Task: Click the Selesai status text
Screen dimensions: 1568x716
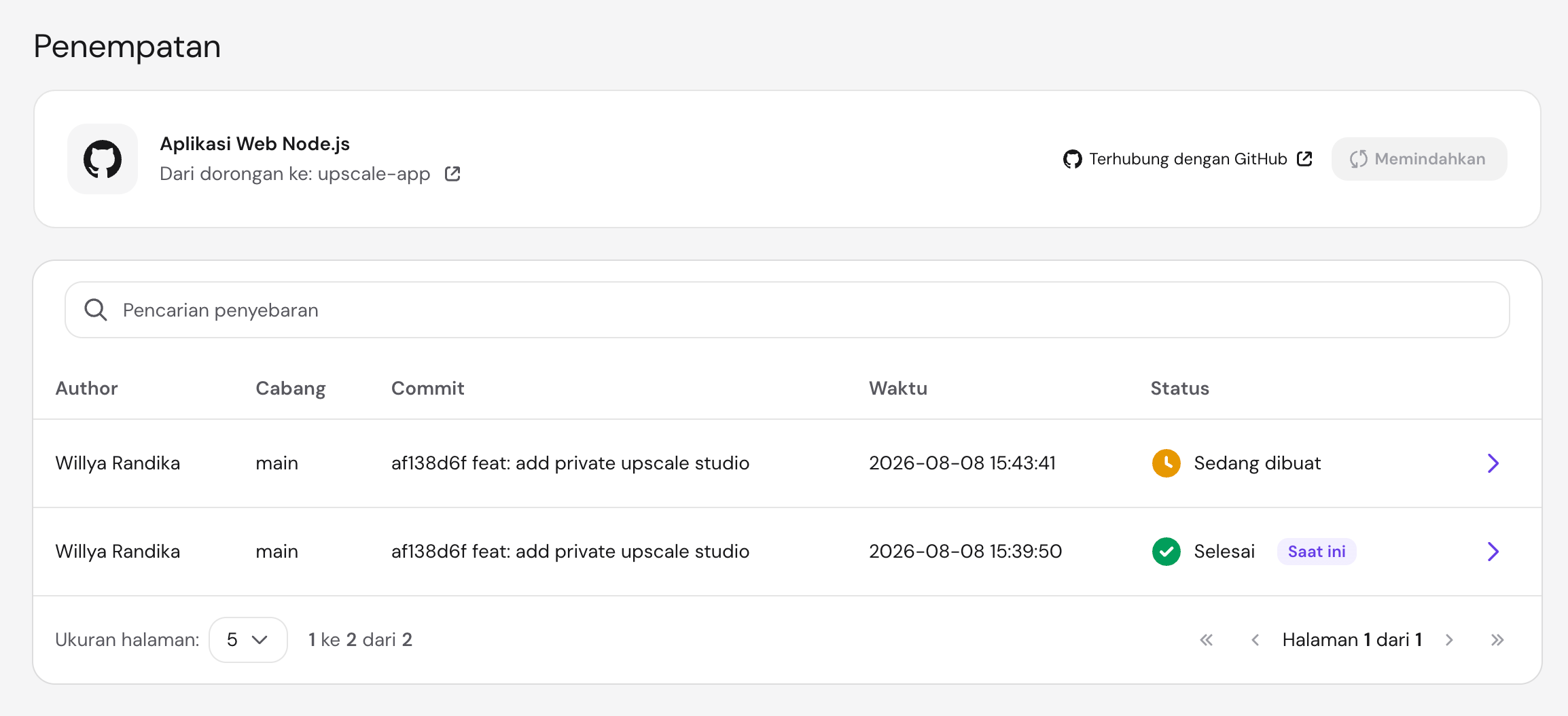Action: 1224,552
